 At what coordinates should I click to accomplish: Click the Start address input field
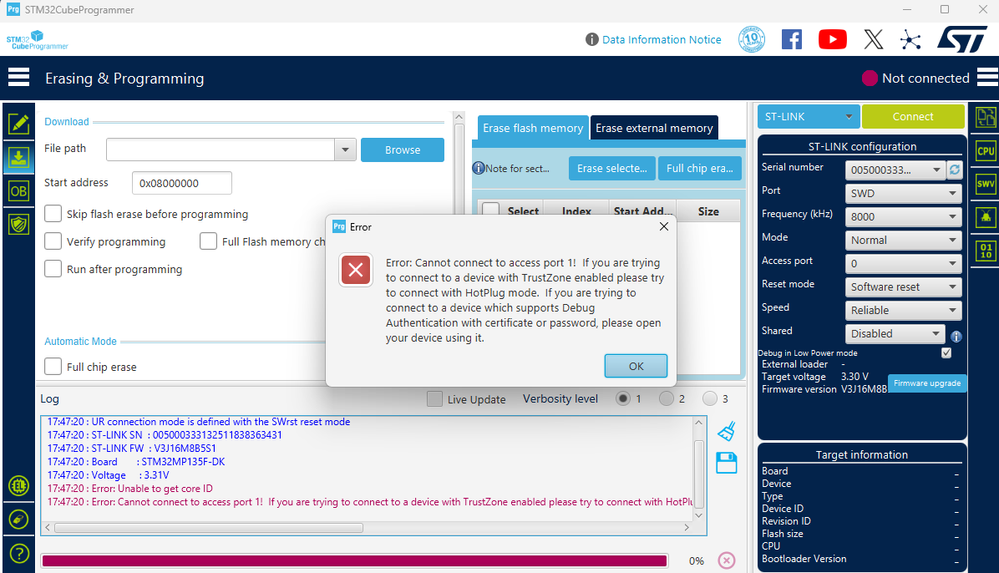click(182, 183)
